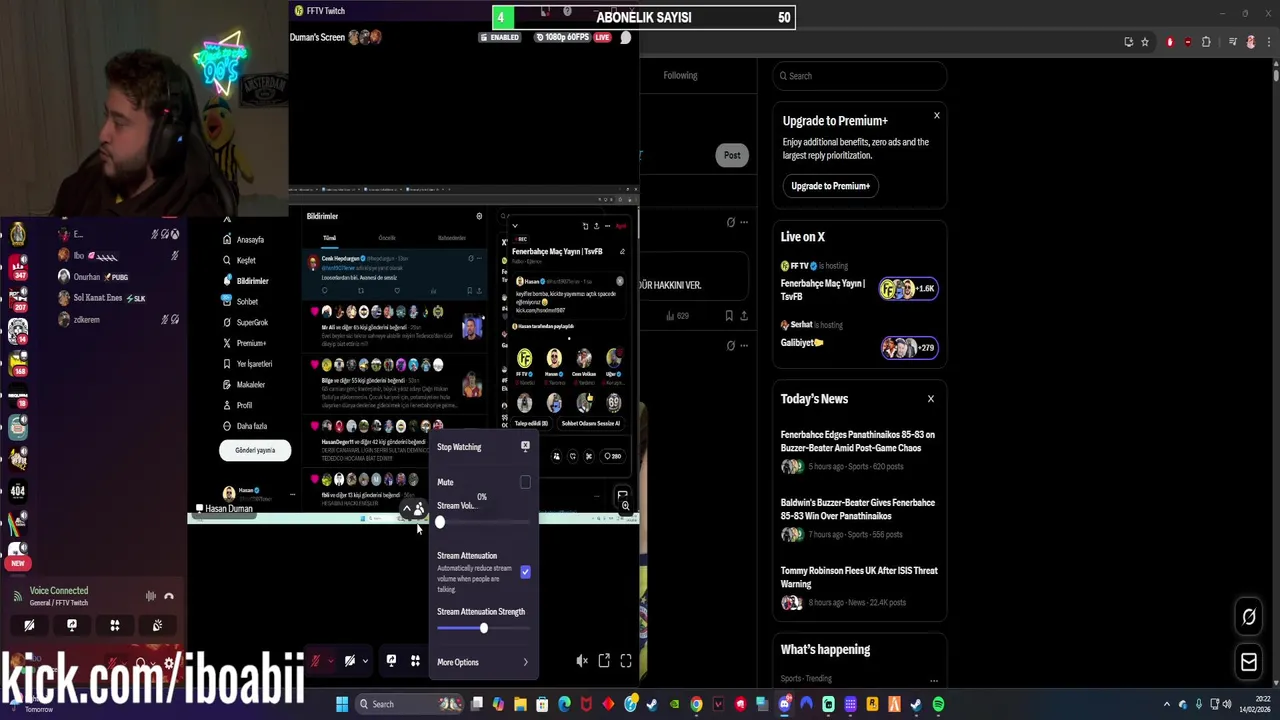Open Spotify from the taskbar
The height and width of the screenshot is (720, 1280).
point(938,704)
